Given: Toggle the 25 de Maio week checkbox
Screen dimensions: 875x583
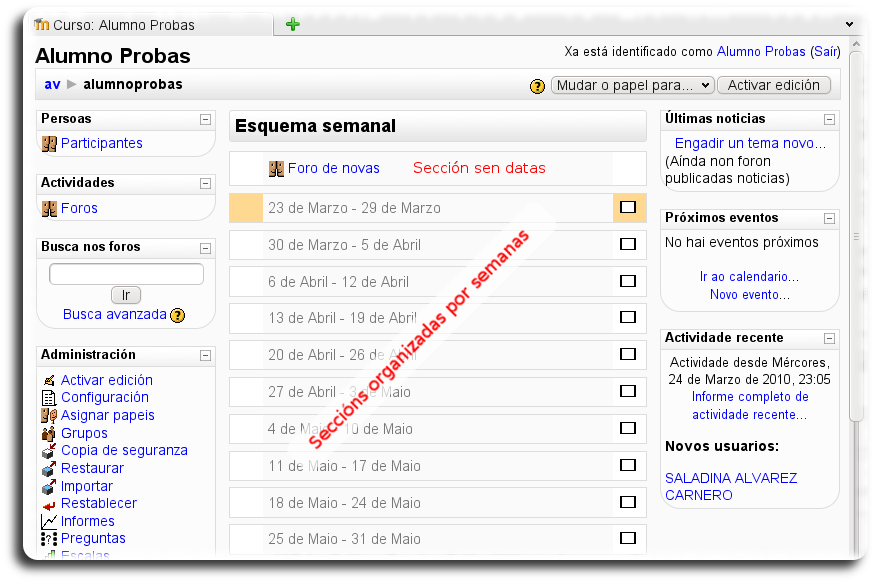Looking at the screenshot, I should [630, 539].
